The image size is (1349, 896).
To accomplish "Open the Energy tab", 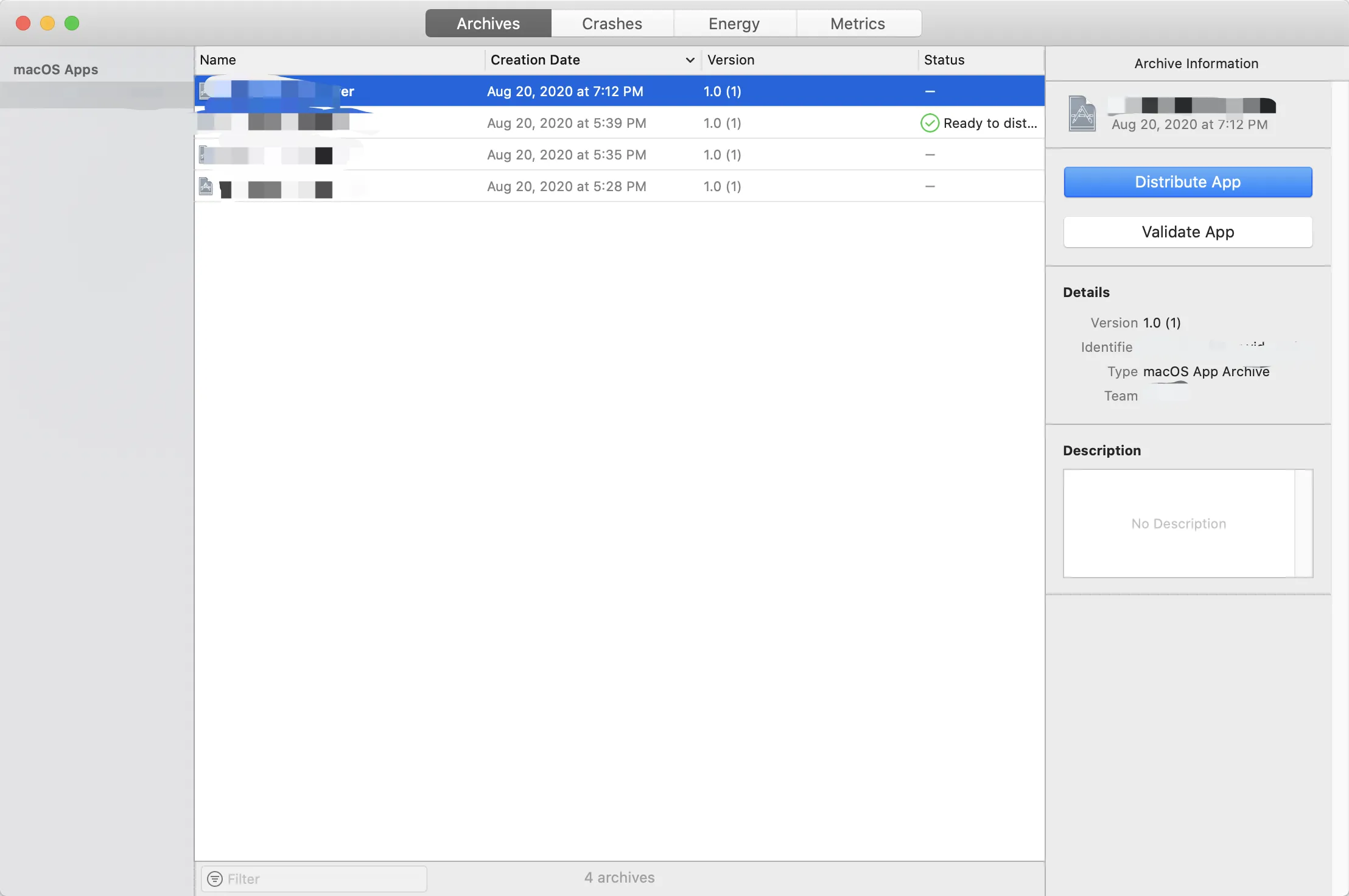I will coord(734,23).
